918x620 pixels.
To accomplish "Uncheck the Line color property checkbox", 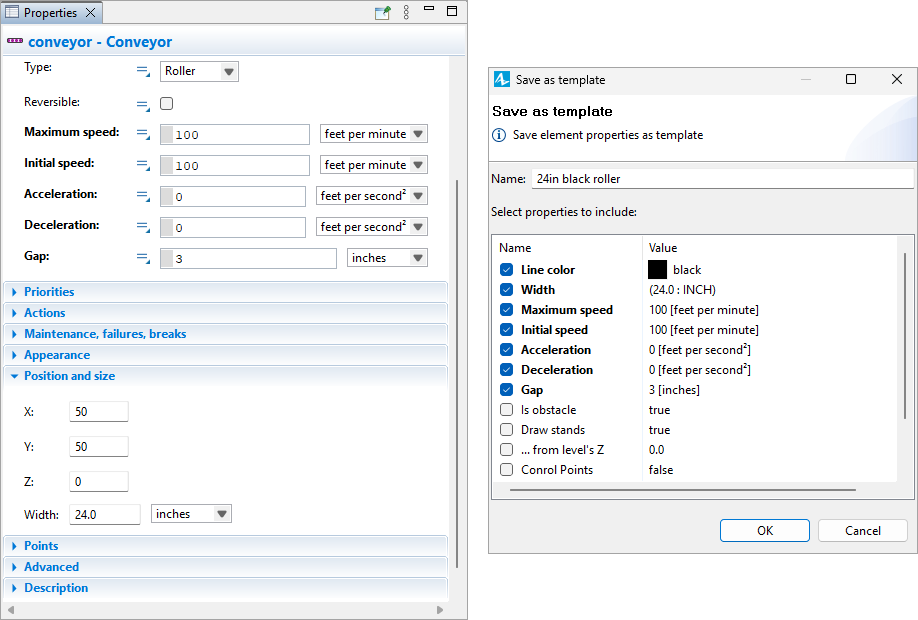I will pos(507,270).
